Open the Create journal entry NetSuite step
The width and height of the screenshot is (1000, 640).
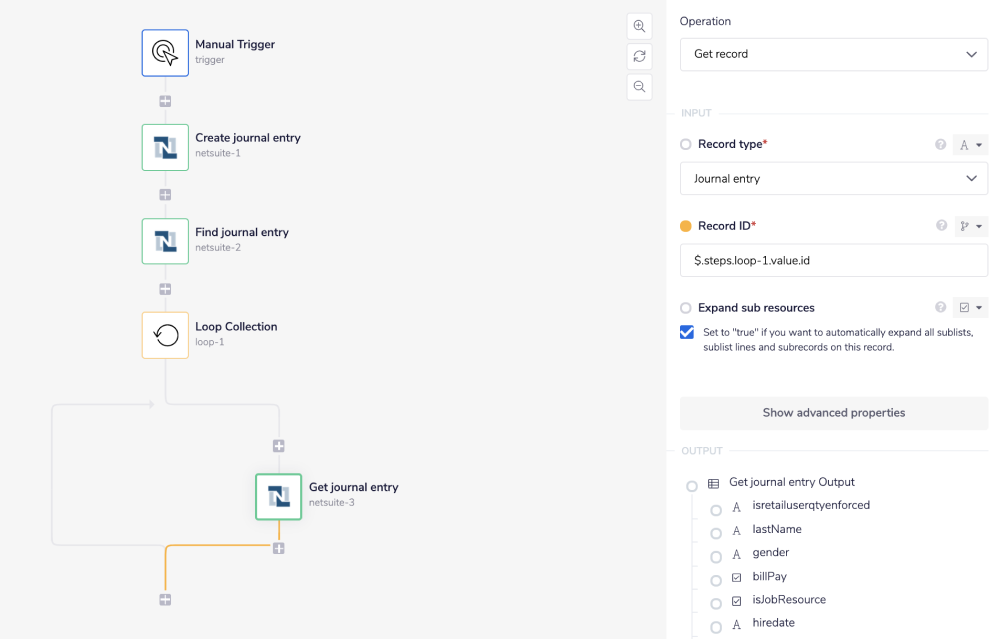pos(165,146)
